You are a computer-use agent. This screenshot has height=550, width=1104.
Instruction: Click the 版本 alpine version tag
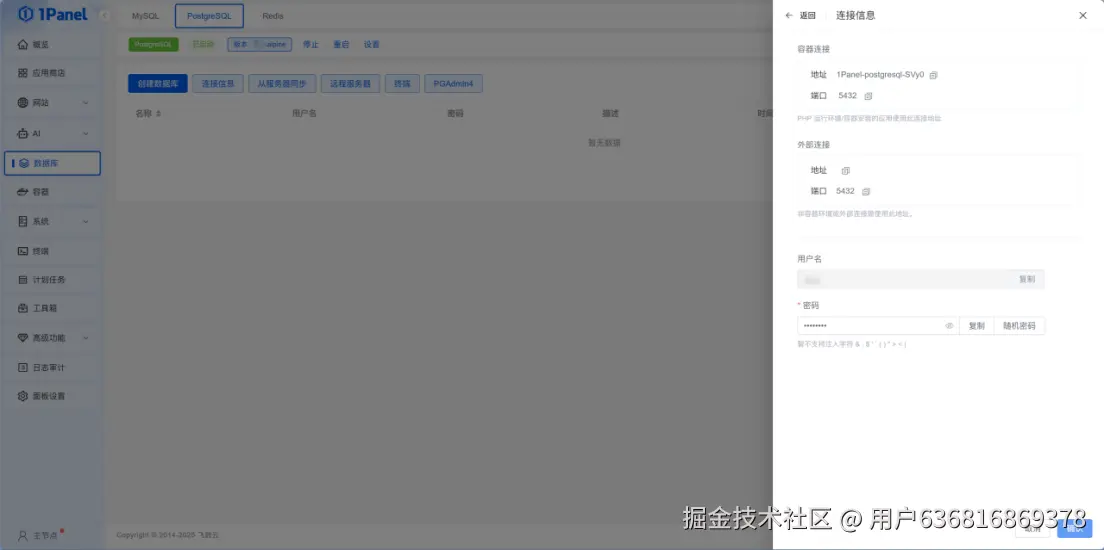(259, 44)
